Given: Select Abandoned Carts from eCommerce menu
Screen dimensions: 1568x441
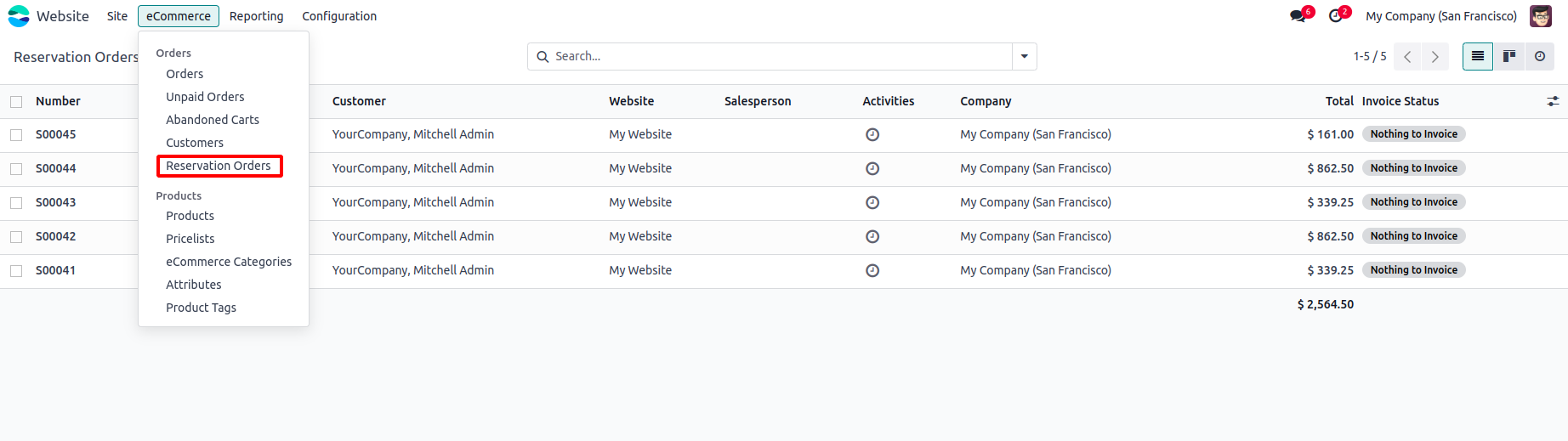Looking at the screenshot, I should point(213,120).
